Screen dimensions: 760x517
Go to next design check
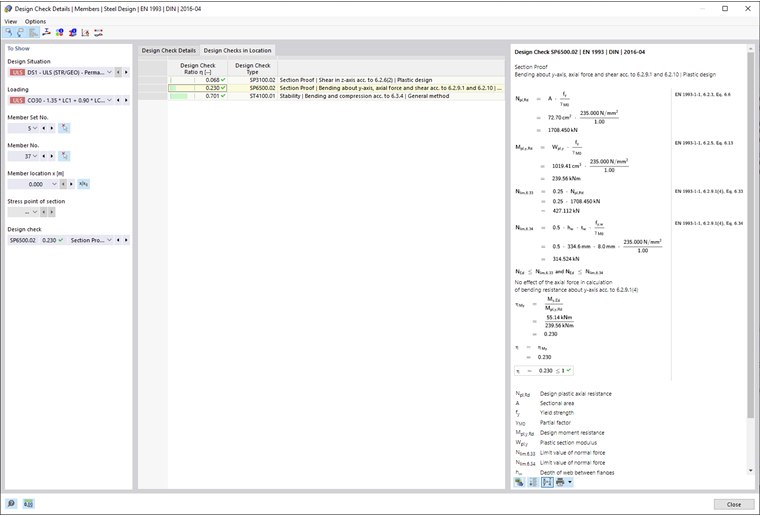click(126, 240)
